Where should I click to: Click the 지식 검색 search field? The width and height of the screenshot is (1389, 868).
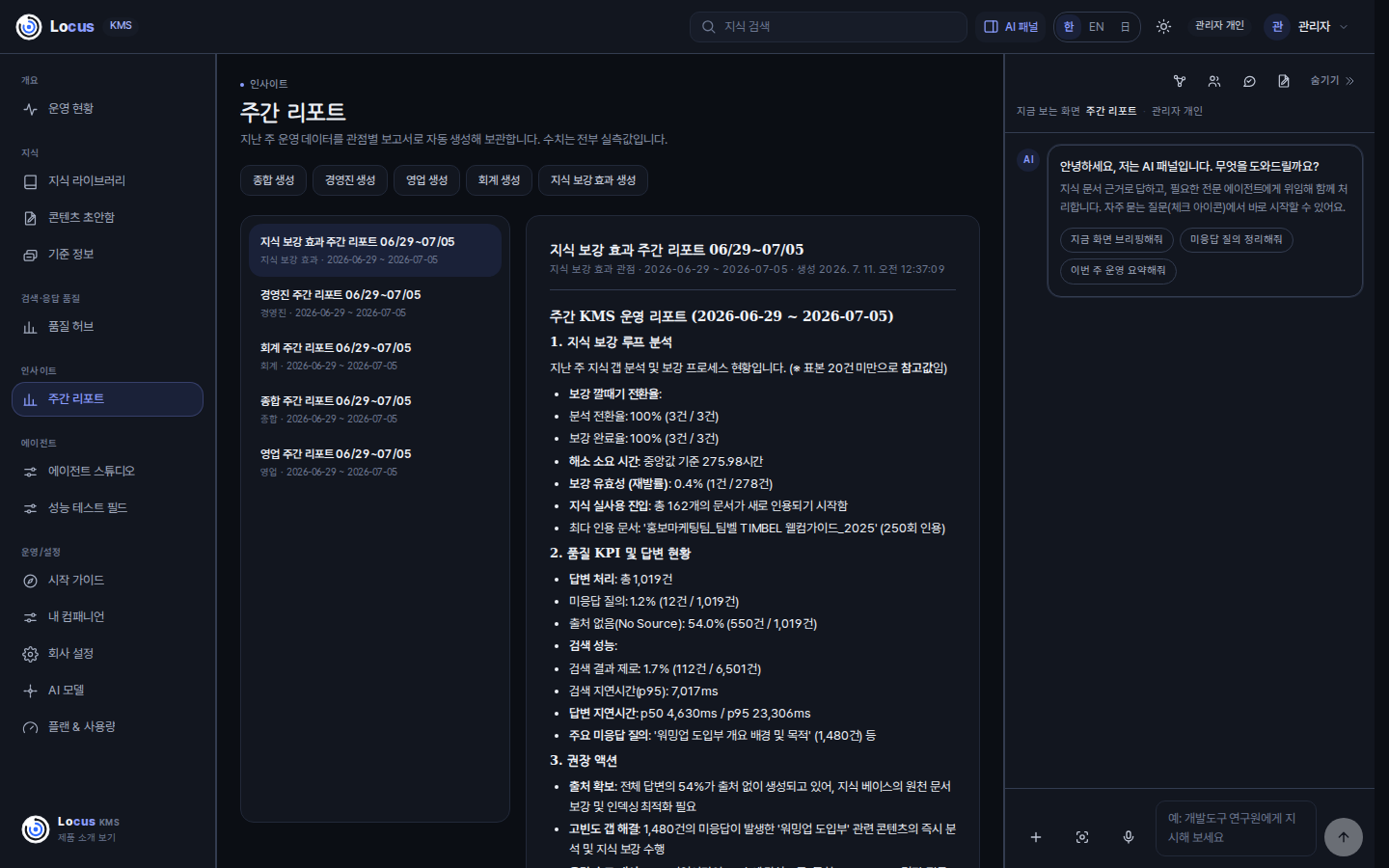pyautogui.click(x=829, y=27)
